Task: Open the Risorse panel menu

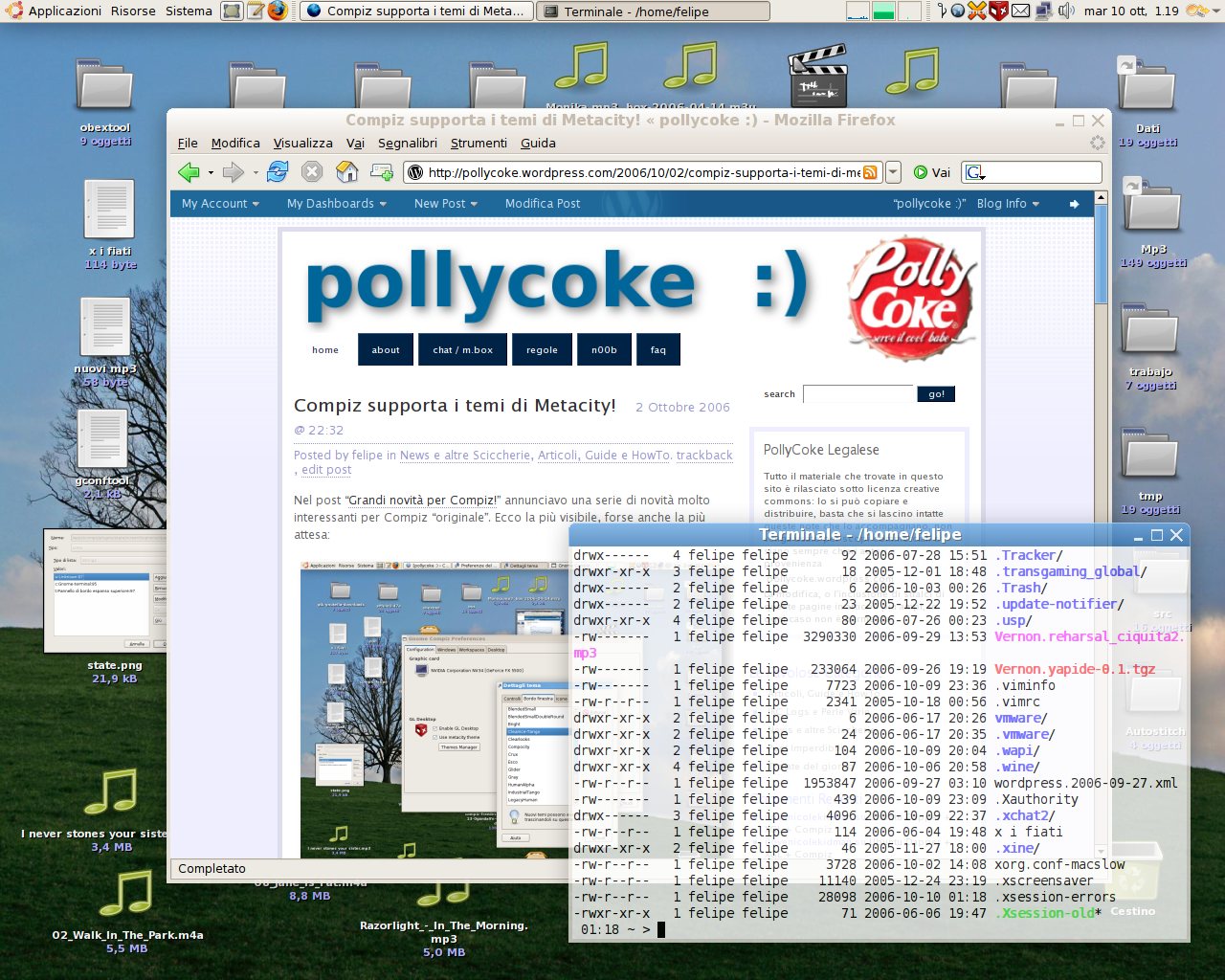Action: [133, 11]
